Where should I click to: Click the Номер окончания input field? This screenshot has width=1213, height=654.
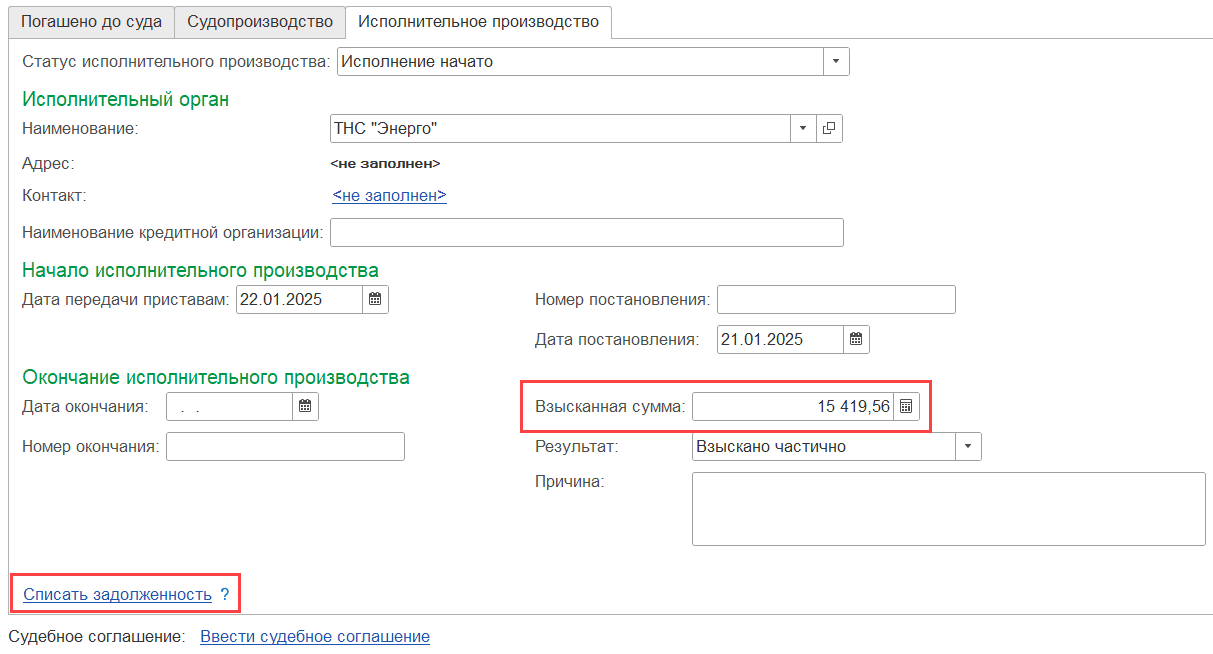coord(285,447)
